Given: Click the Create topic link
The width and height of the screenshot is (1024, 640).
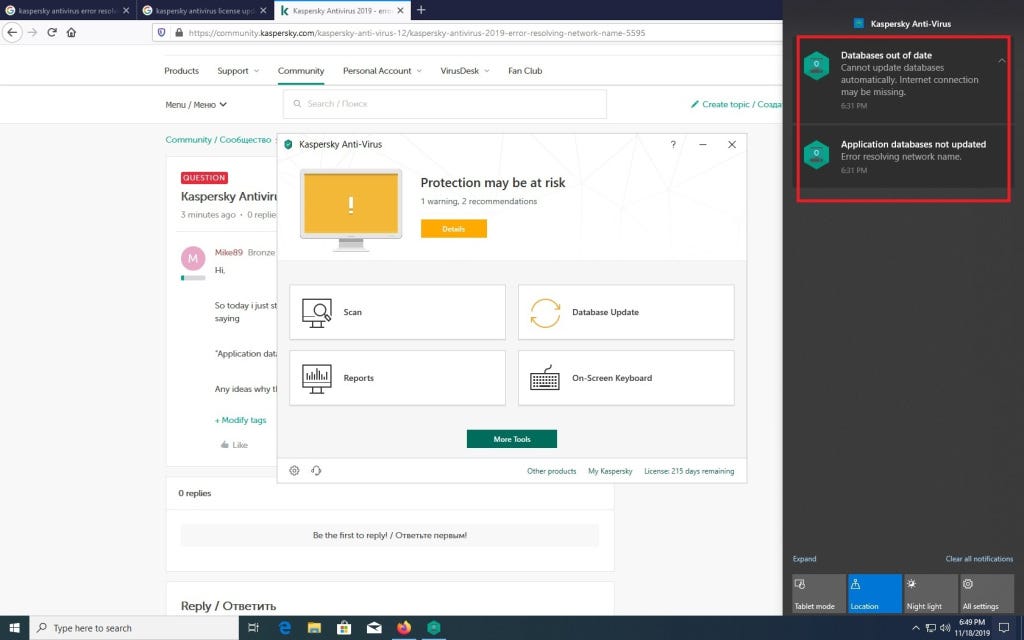Looking at the screenshot, I should coord(736,104).
